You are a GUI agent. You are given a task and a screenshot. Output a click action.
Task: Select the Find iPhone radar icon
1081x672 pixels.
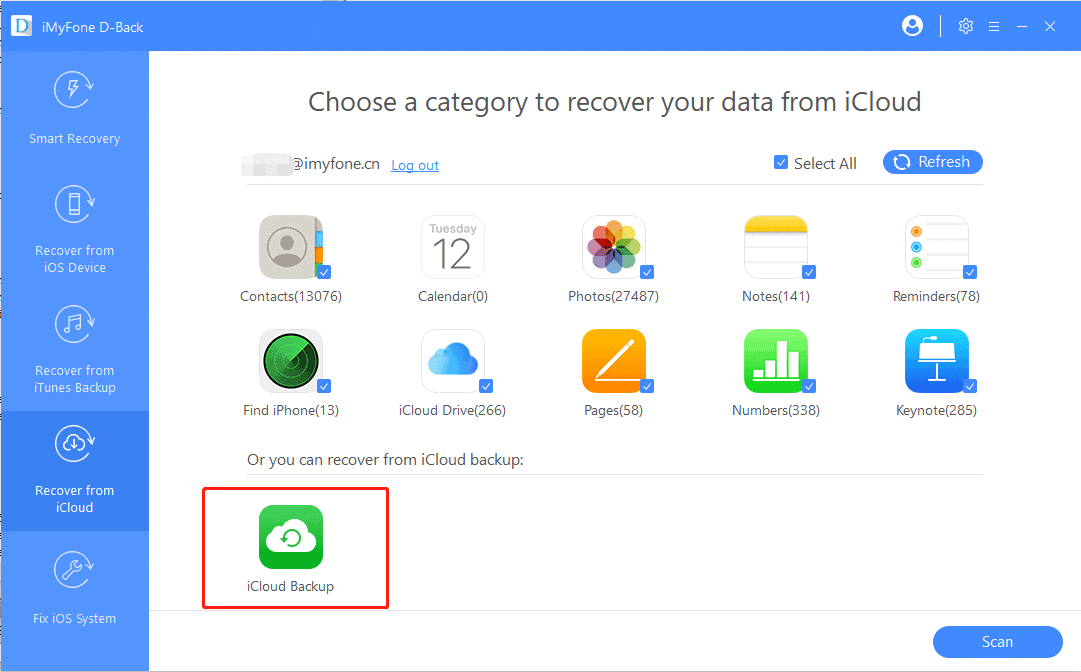(x=290, y=361)
